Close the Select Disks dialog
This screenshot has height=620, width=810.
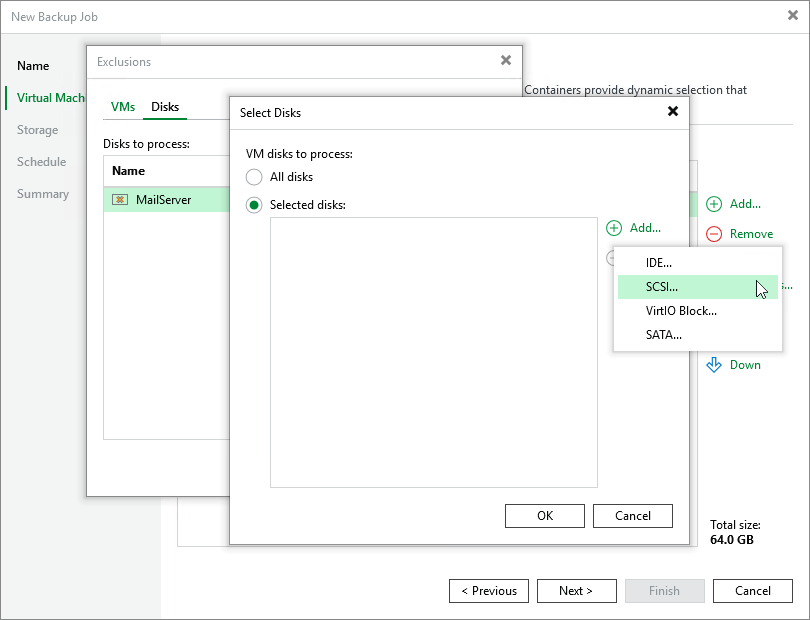[673, 111]
